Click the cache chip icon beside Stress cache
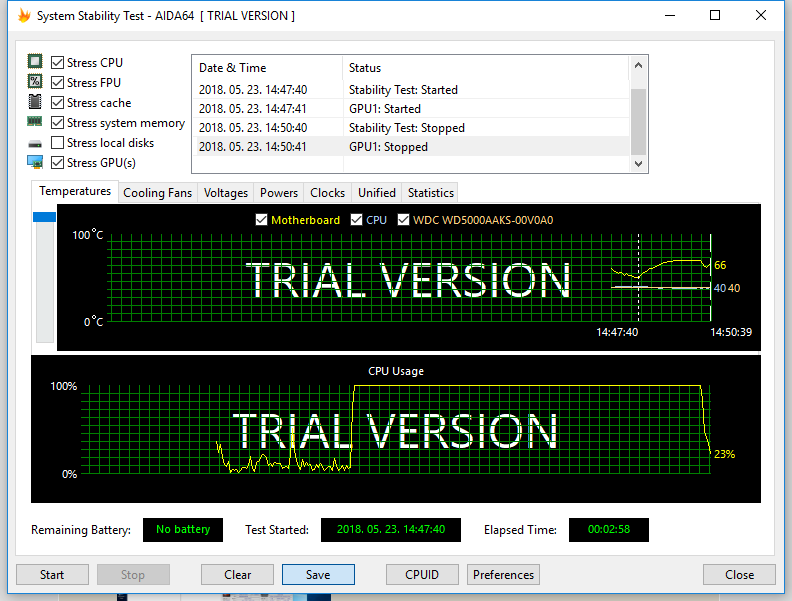This screenshot has height=601, width=792. 35,102
